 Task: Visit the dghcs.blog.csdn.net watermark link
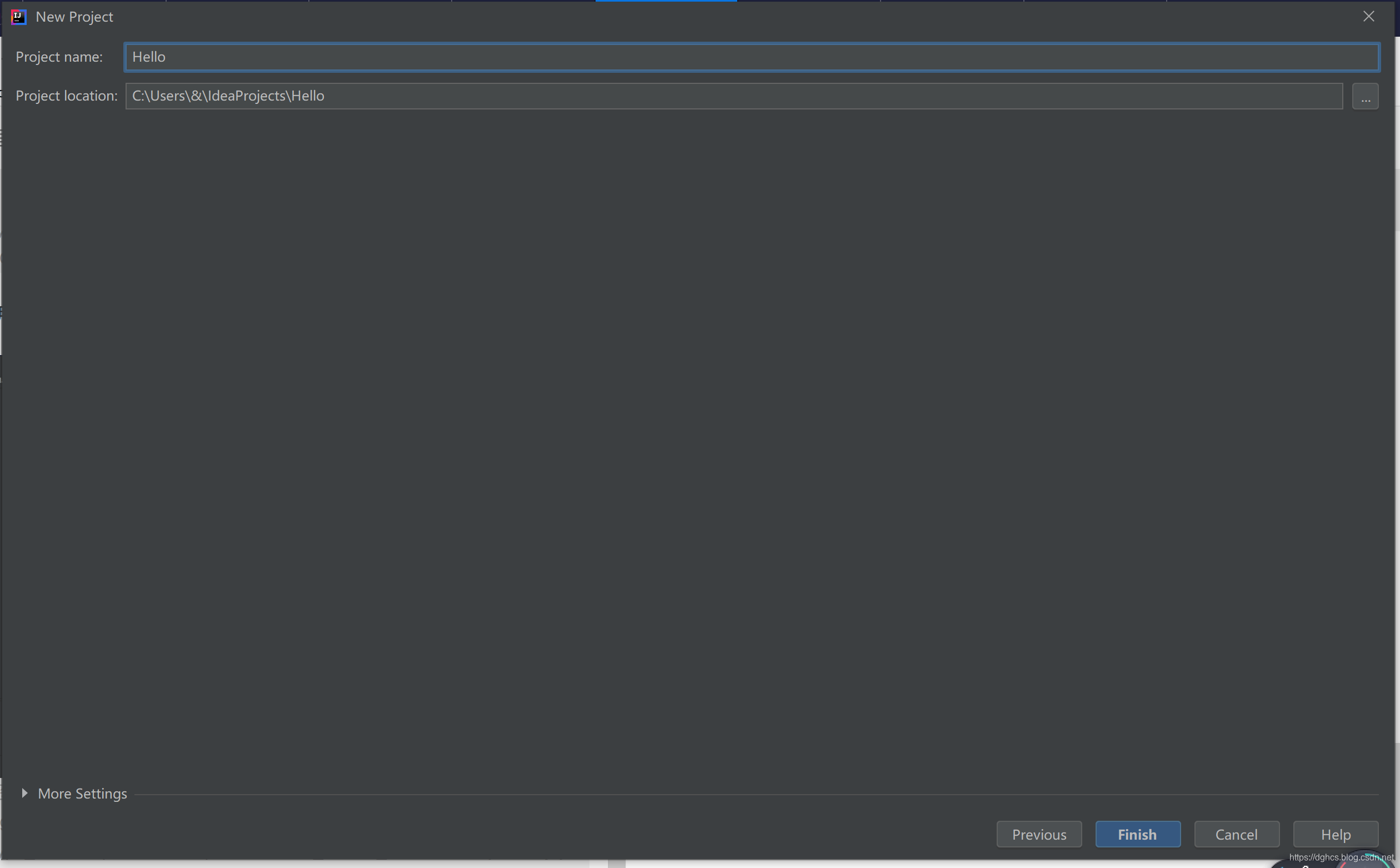point(1341,856)
